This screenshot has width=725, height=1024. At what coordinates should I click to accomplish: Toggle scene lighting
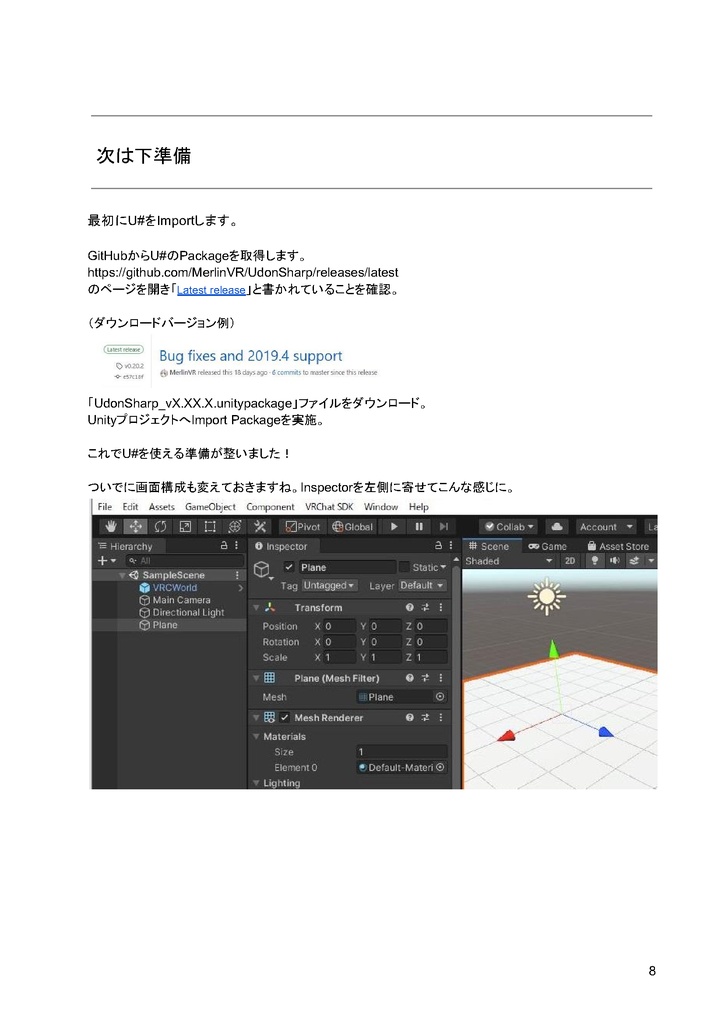[594, 560]
